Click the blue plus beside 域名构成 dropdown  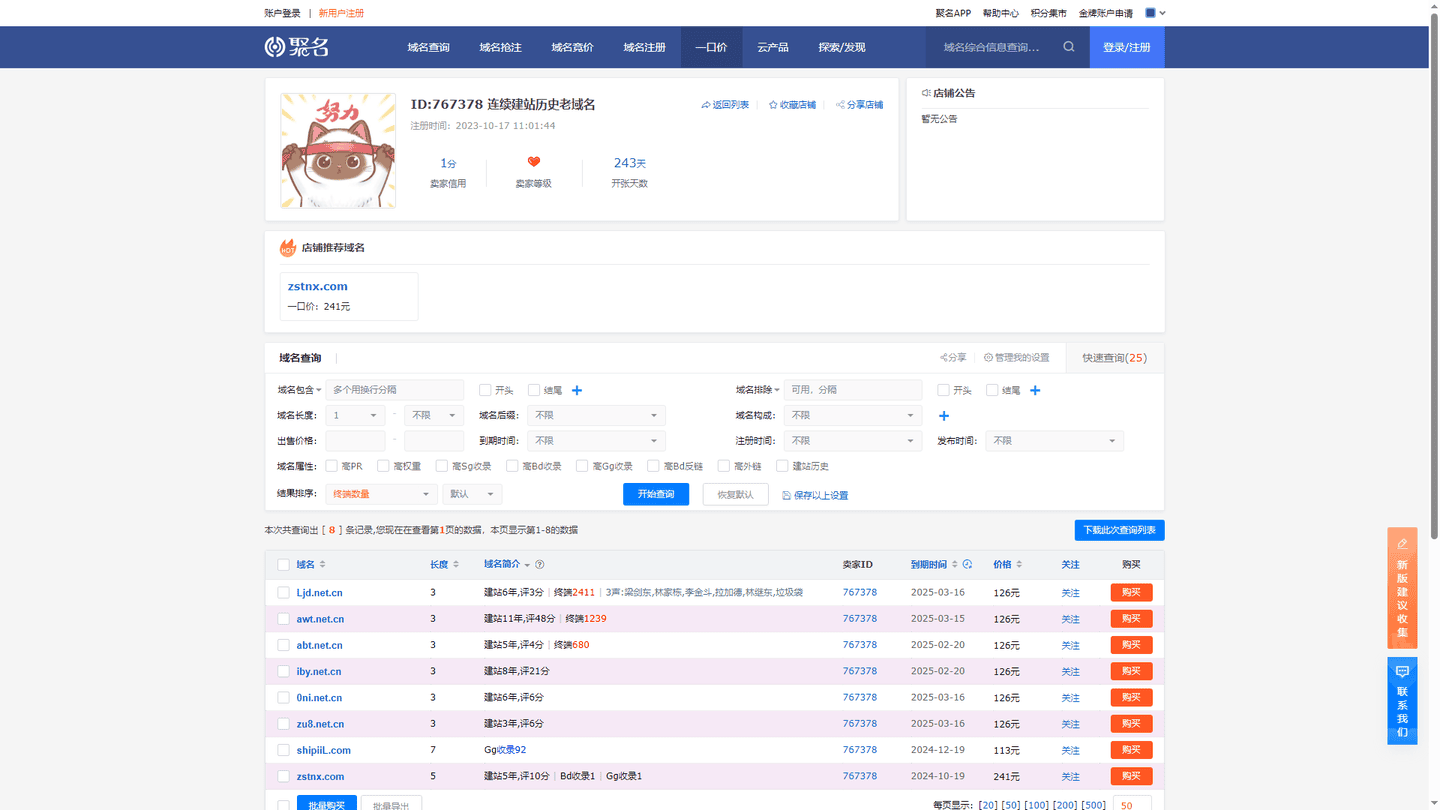tap(944, 416)
